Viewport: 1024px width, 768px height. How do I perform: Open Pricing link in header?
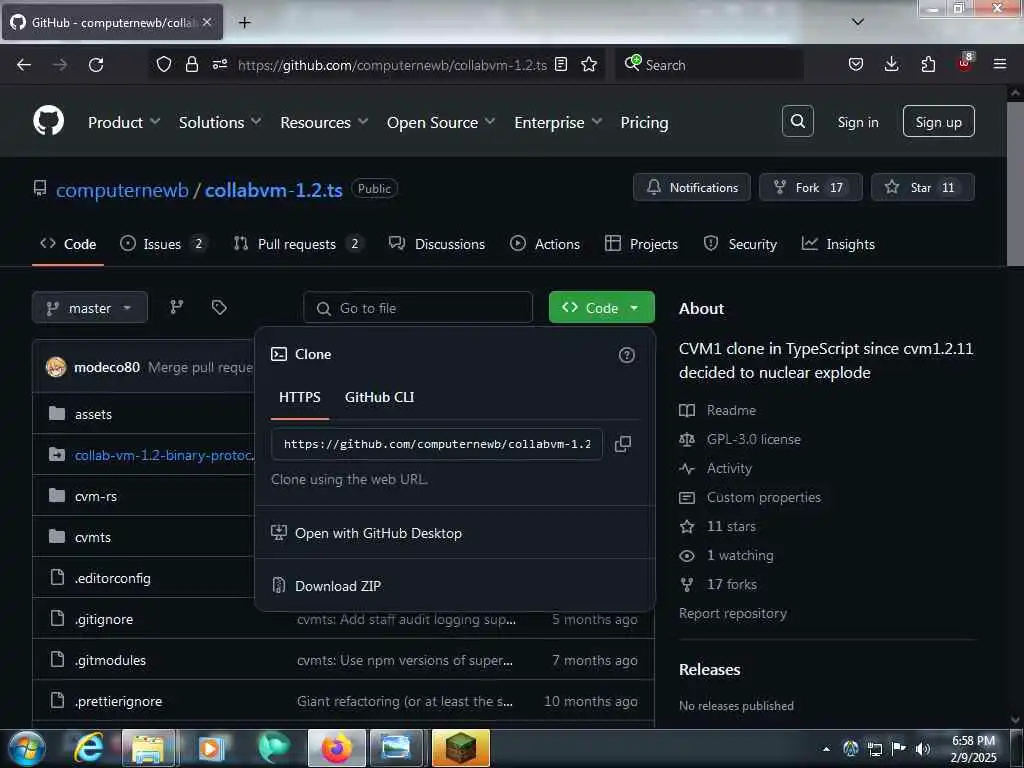(644, 123)
